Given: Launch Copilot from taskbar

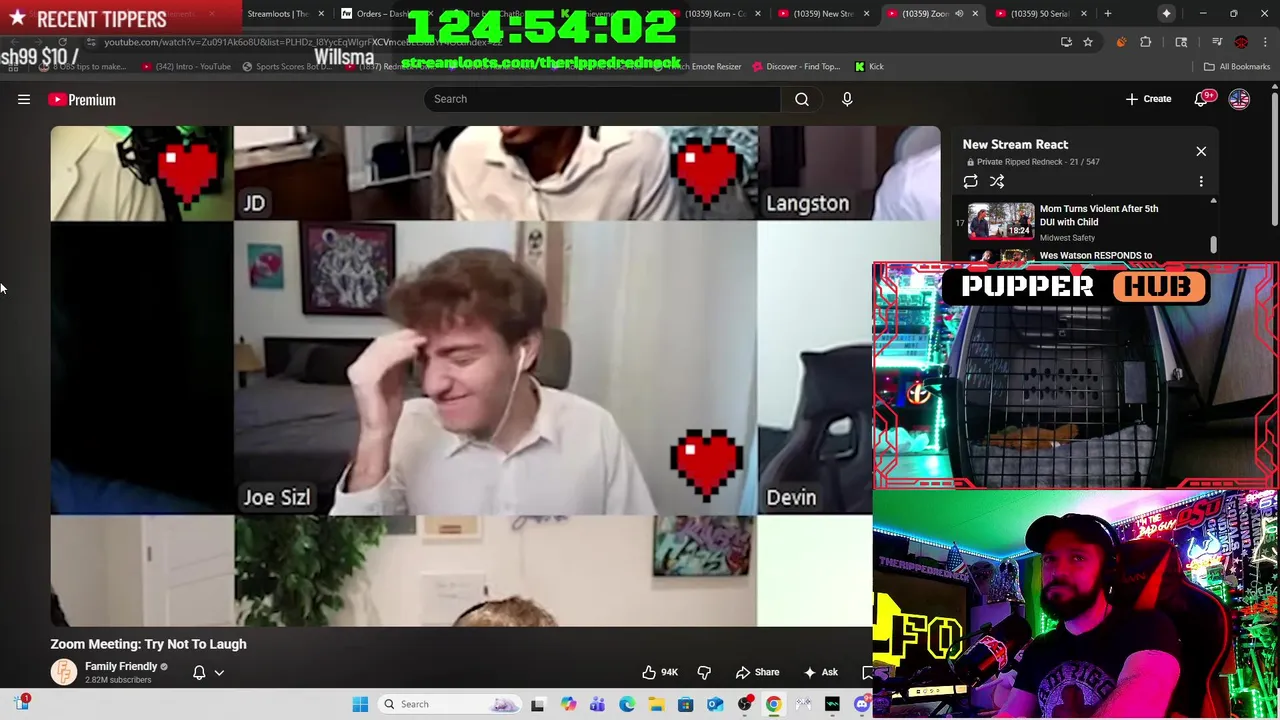Looking at the screenshot, I should (568, 704).
